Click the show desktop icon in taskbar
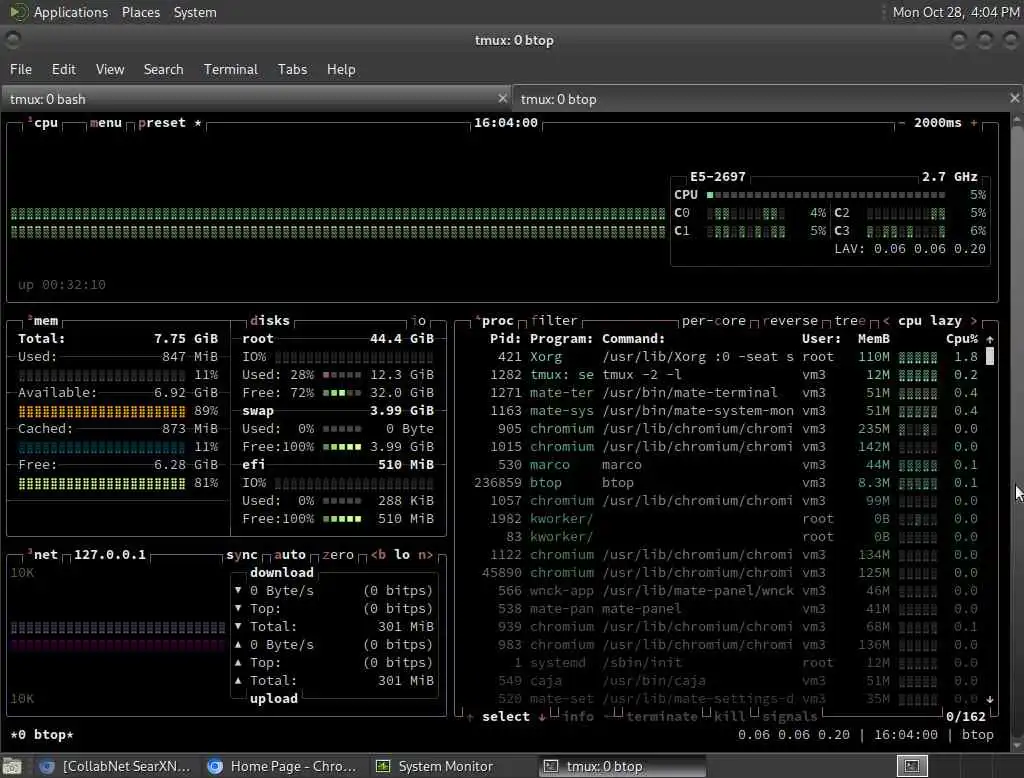1024x778 pixels. 12,766
